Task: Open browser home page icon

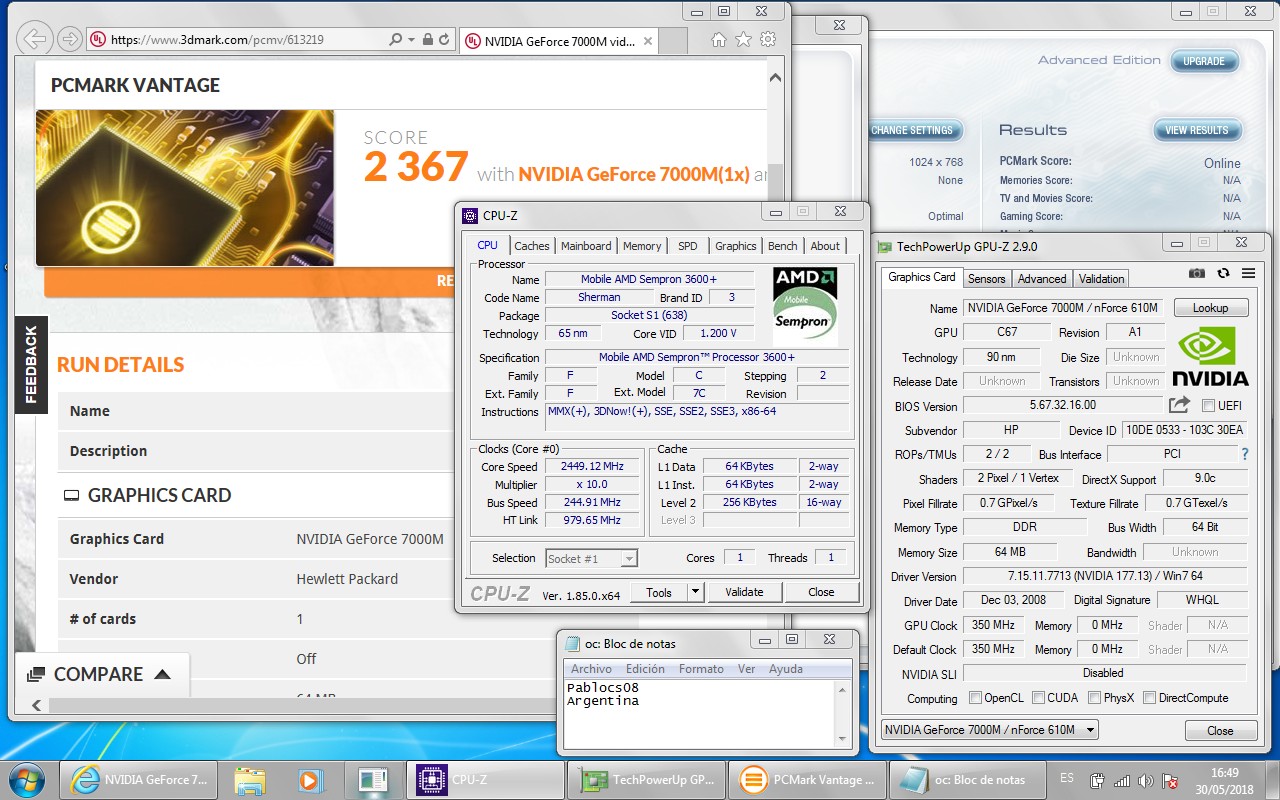Action: point(718,40)
